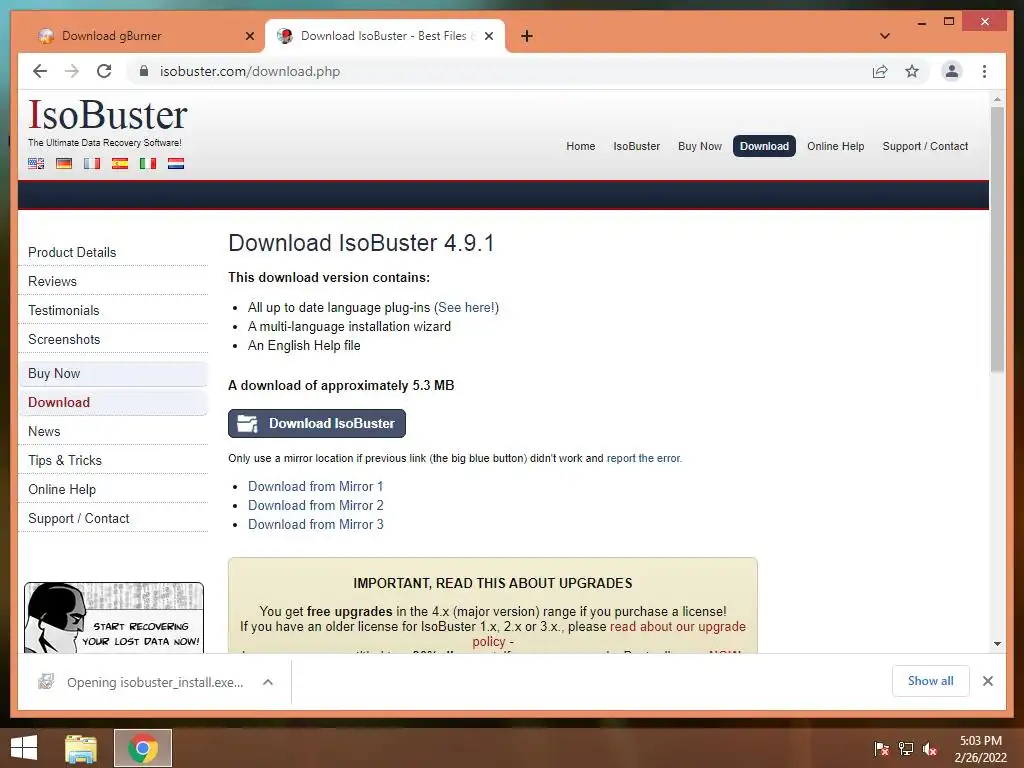Image resolution: width=1024 pixels, height=768 pixels.
Task: Select the English flag language
Action: click(x=36, y=163)
